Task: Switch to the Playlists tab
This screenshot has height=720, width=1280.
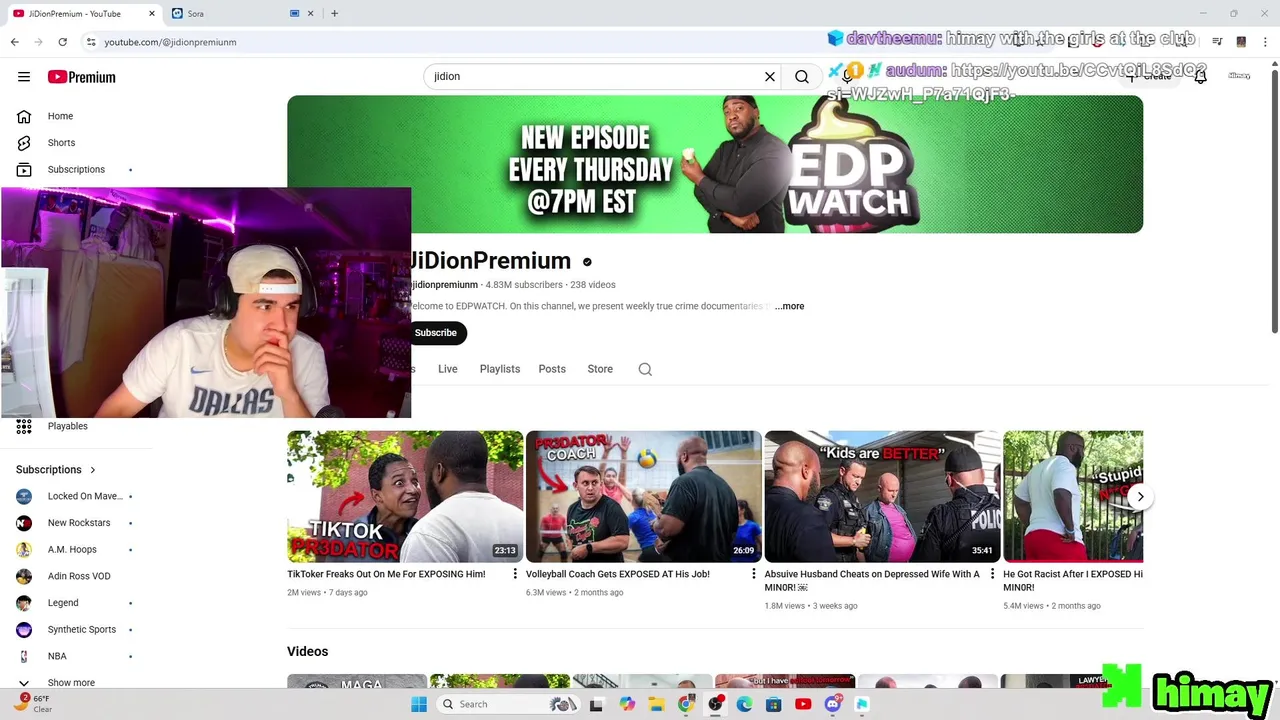Action: tap(500, 369)
